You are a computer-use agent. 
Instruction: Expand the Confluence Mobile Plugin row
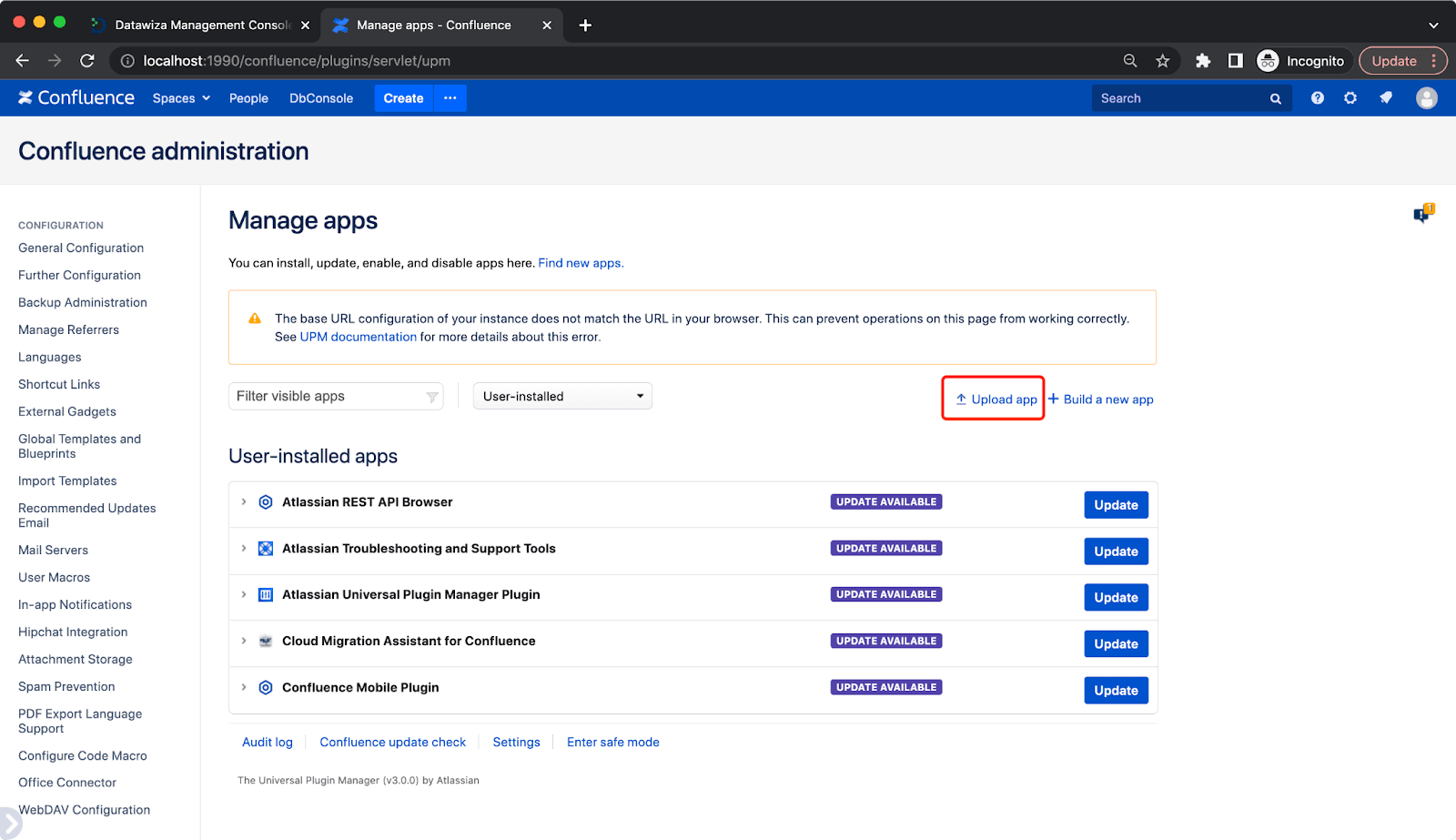point(244,688)
